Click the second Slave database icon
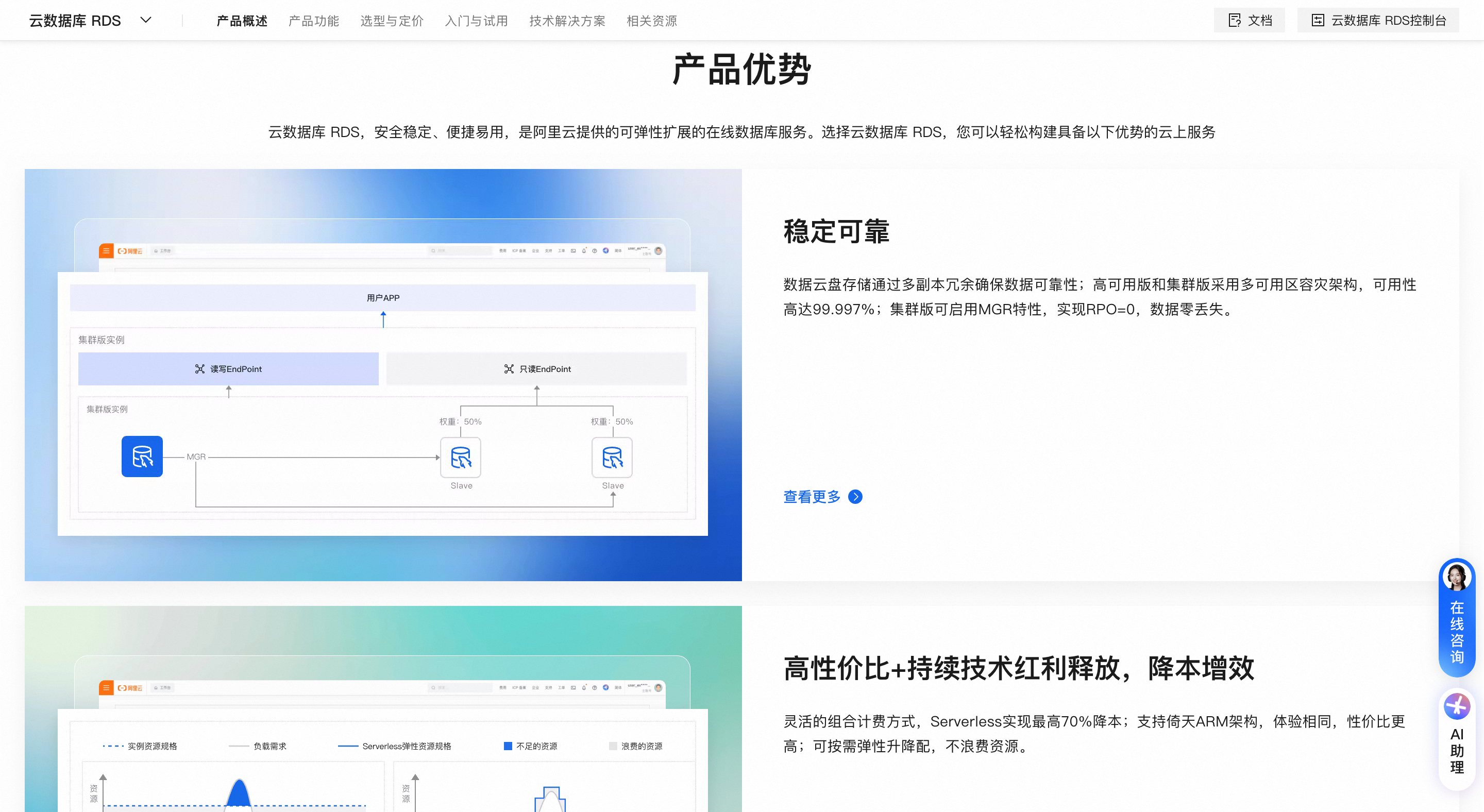Image resolution: width=1484 pixels, height=812 pixels. (612, 457)
